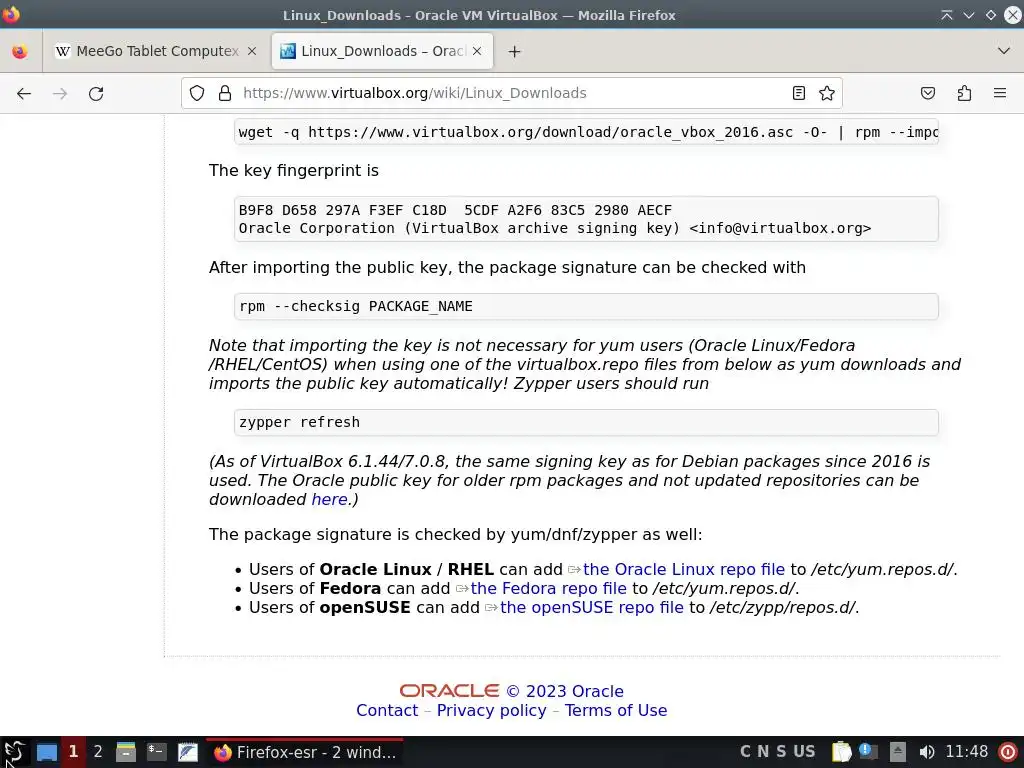Expand the list all tabs chevron

[x=1004, y=51]
